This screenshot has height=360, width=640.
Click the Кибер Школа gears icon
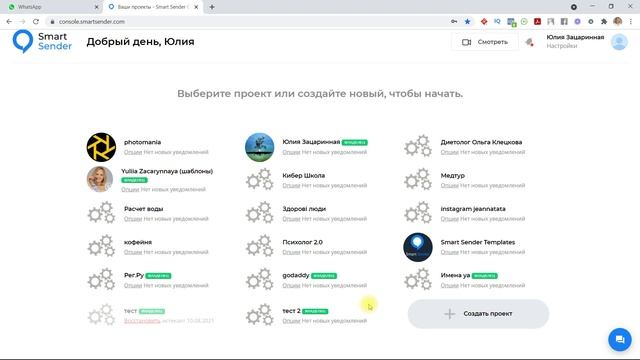point(260,179)
